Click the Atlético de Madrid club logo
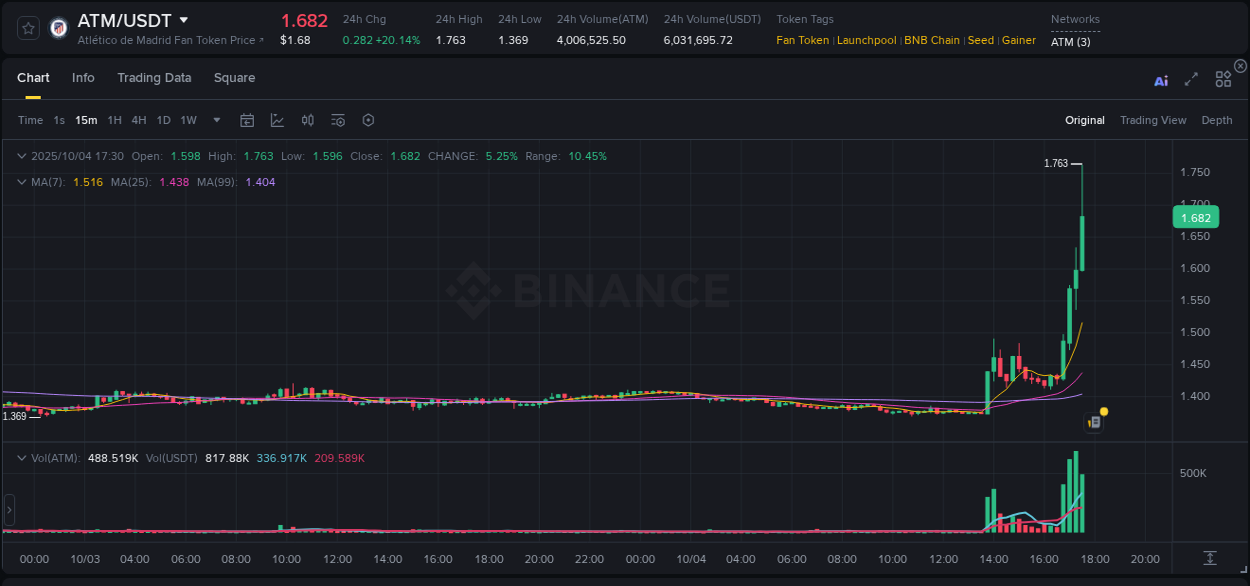Image resolution: width=1250 pixels, height=586 pixels. 58,27
